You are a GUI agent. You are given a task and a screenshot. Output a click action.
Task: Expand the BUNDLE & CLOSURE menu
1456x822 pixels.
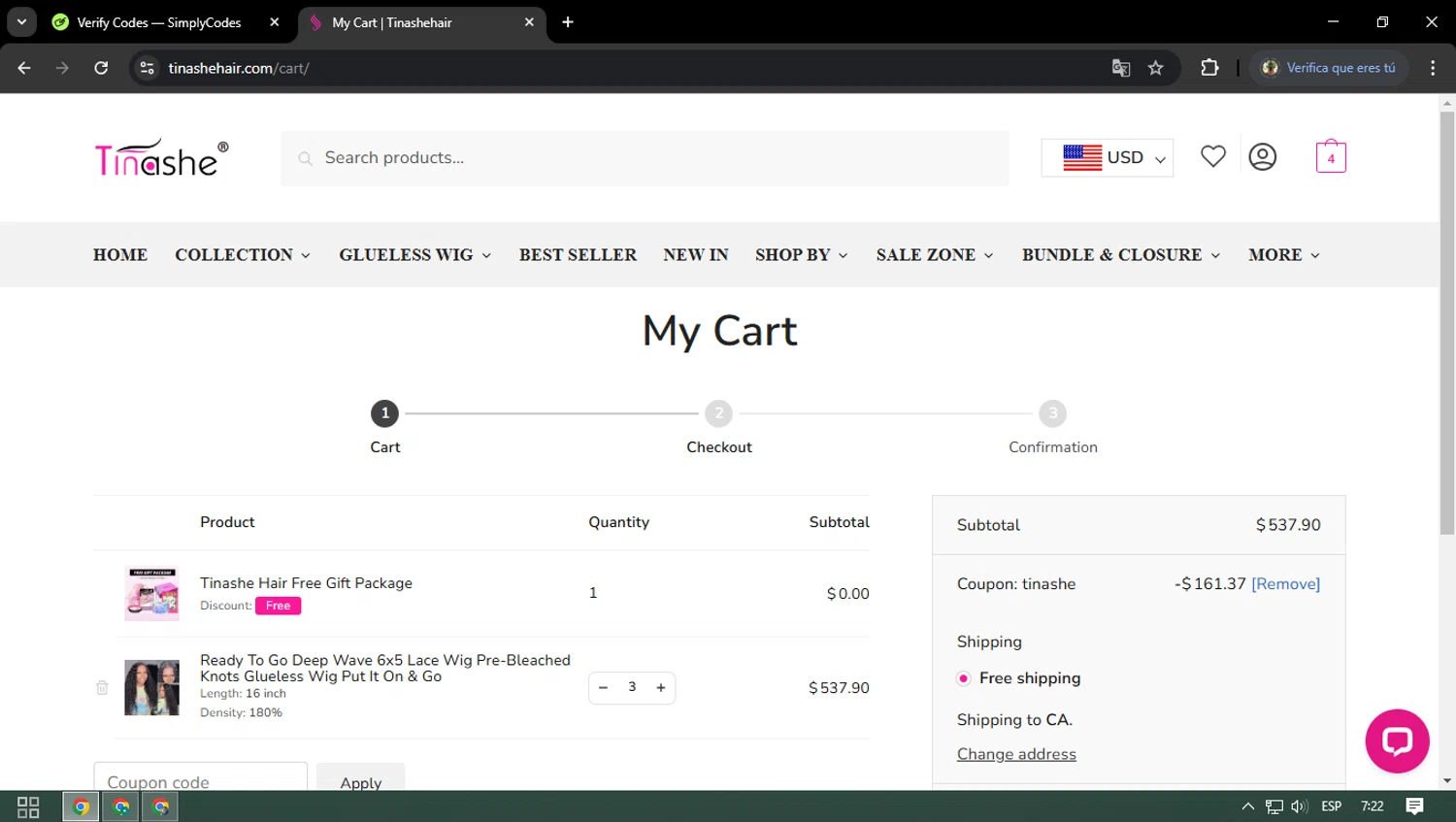pyautogui.click(x=1121, y=254)
